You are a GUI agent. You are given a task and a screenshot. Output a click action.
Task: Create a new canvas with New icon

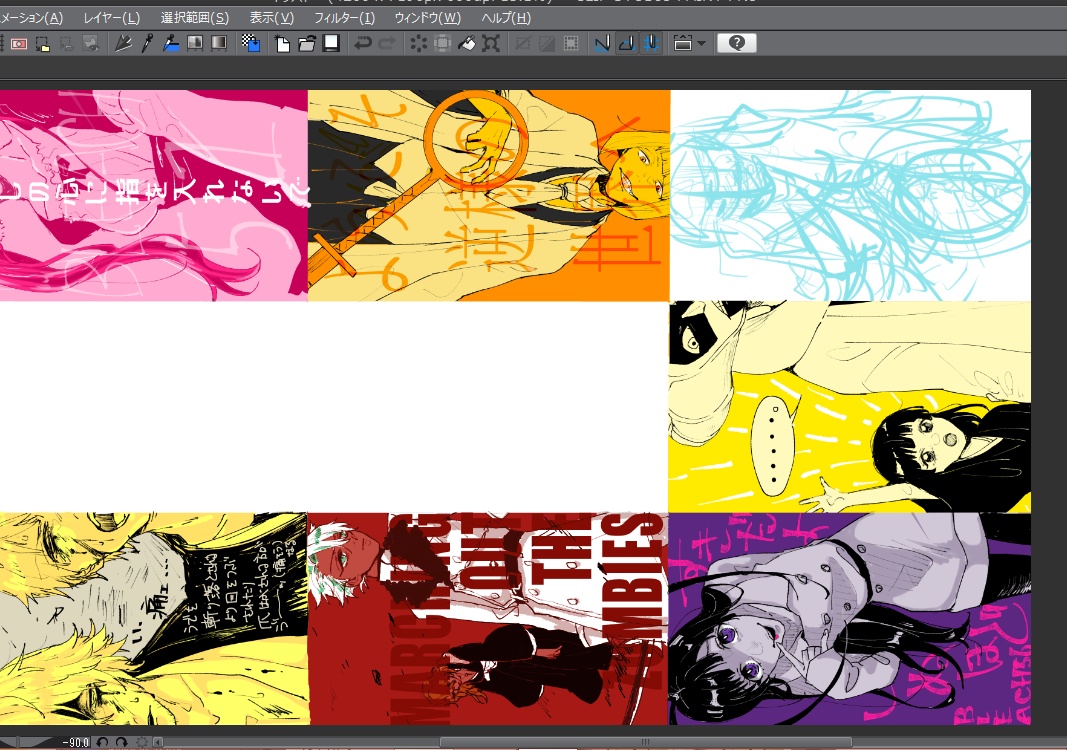click(282, 44)
